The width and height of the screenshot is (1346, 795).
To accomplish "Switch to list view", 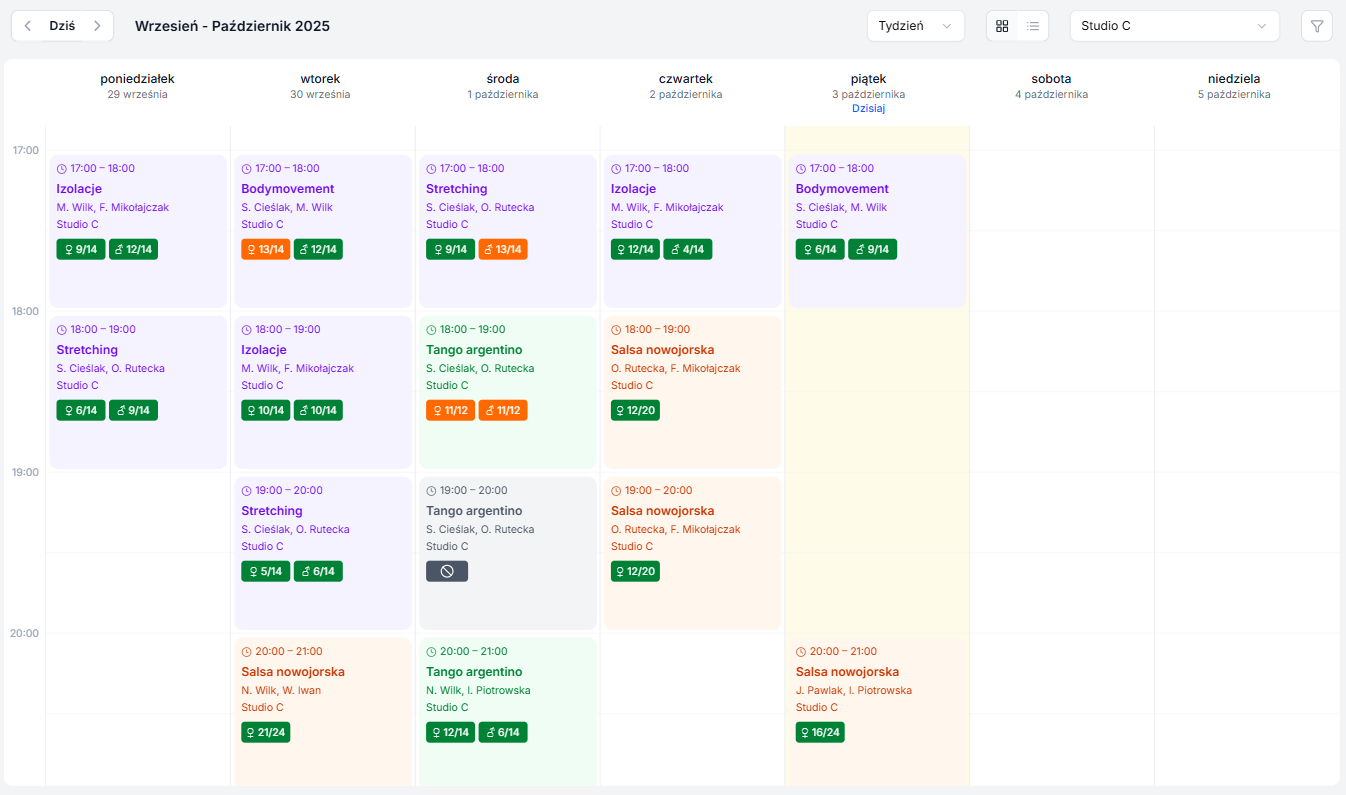I will (1033, 26).
